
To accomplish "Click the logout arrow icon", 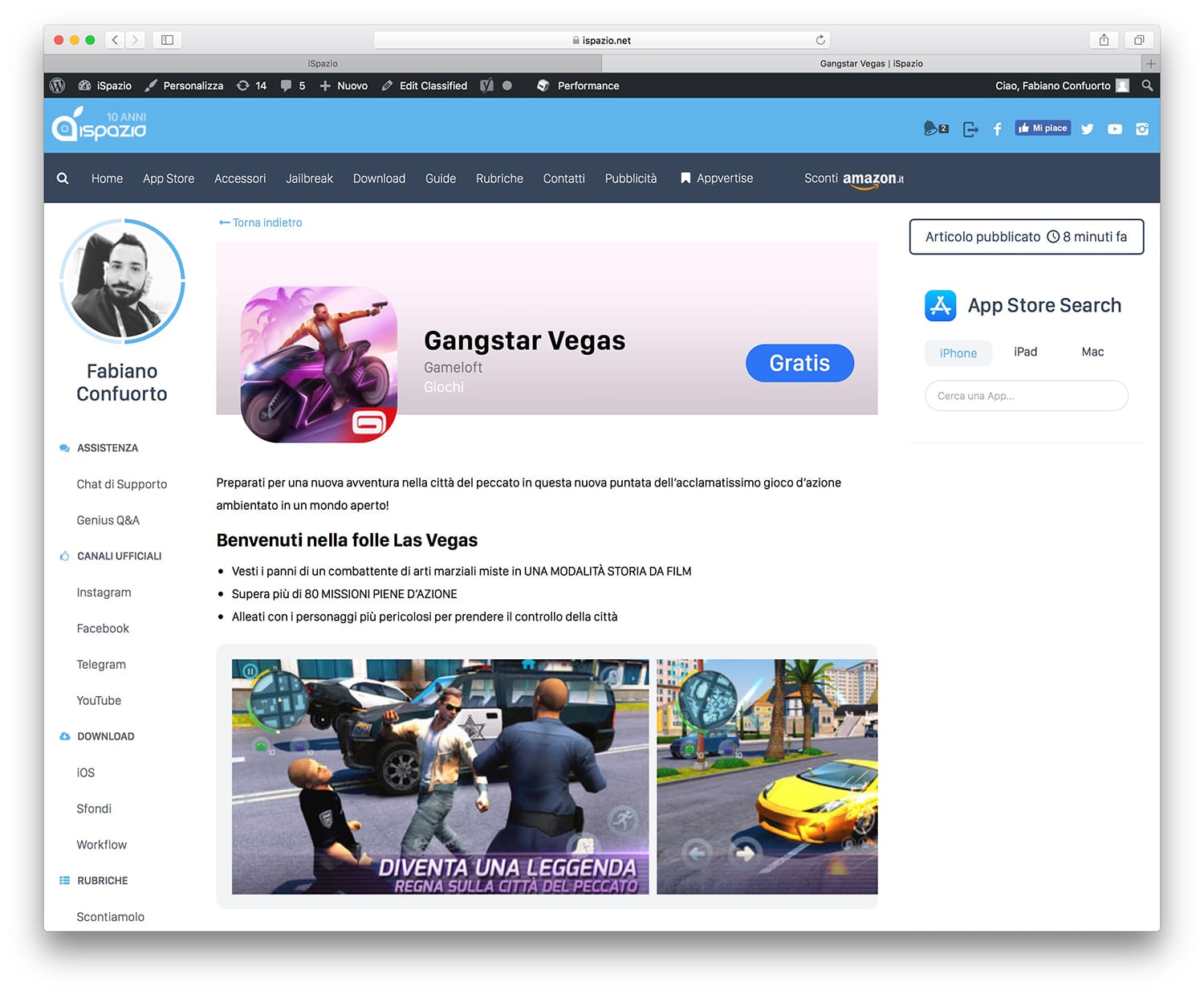I will [x=970, y=128].
